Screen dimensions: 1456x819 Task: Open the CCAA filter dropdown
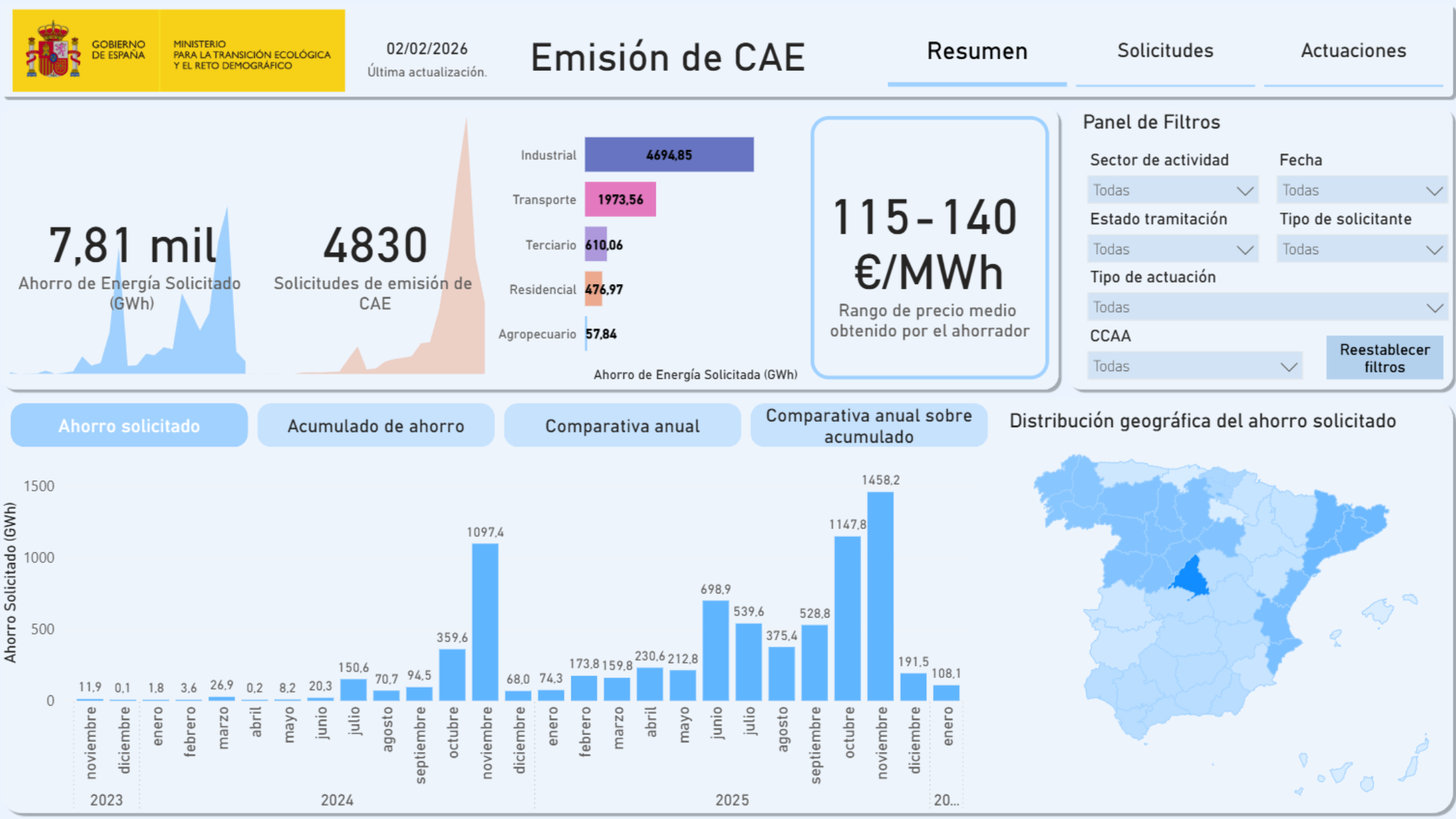click(x=1194, y=367)
